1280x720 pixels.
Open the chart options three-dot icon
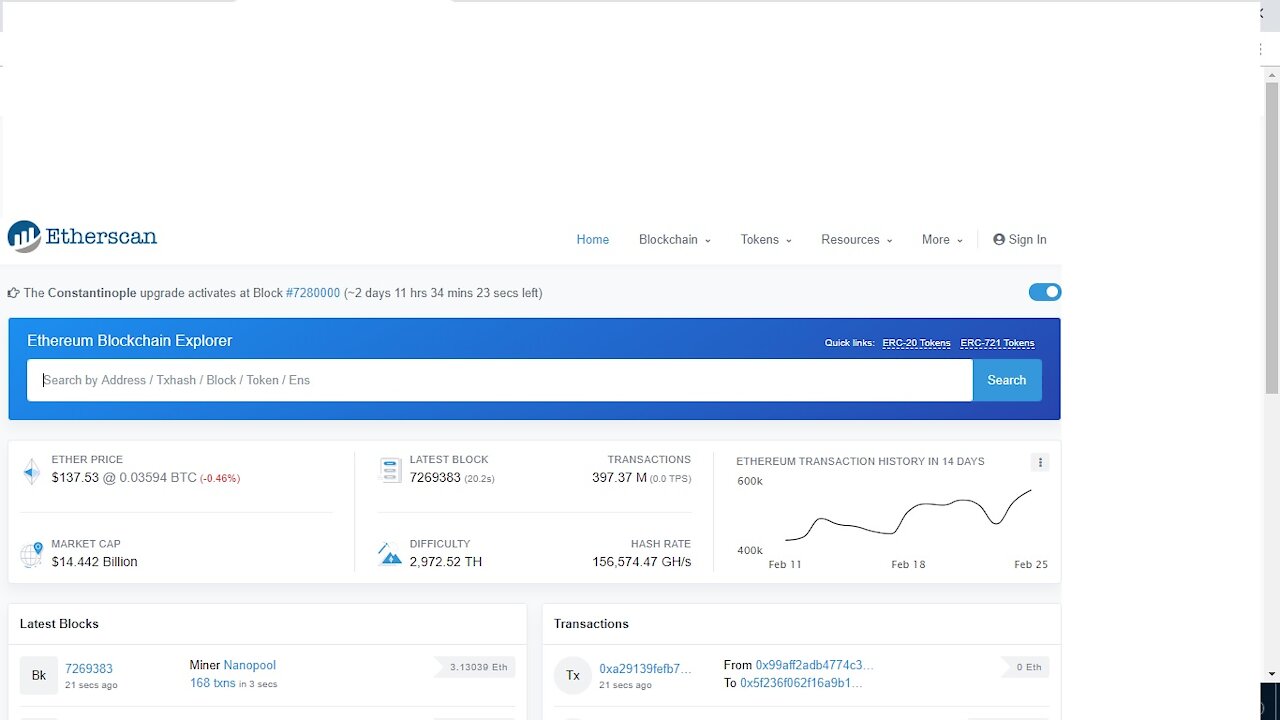click(x=1040, y=462)
